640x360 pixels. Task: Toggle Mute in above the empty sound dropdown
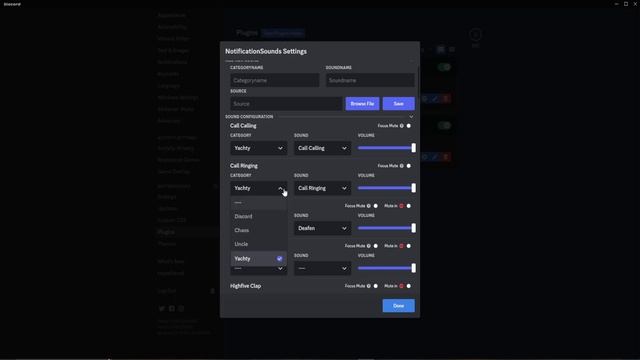[x=409, y=246]
